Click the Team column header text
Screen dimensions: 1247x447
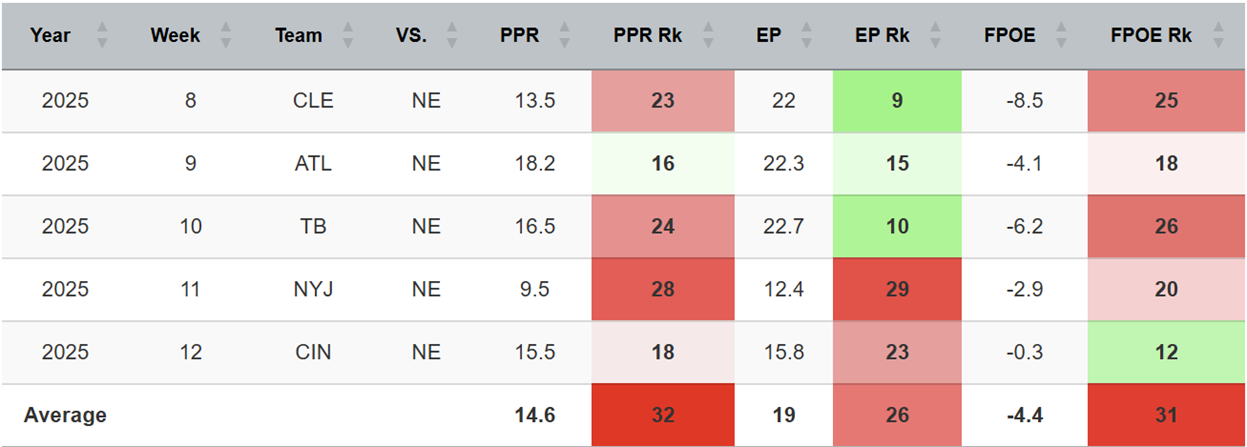(x=298, y=36)
